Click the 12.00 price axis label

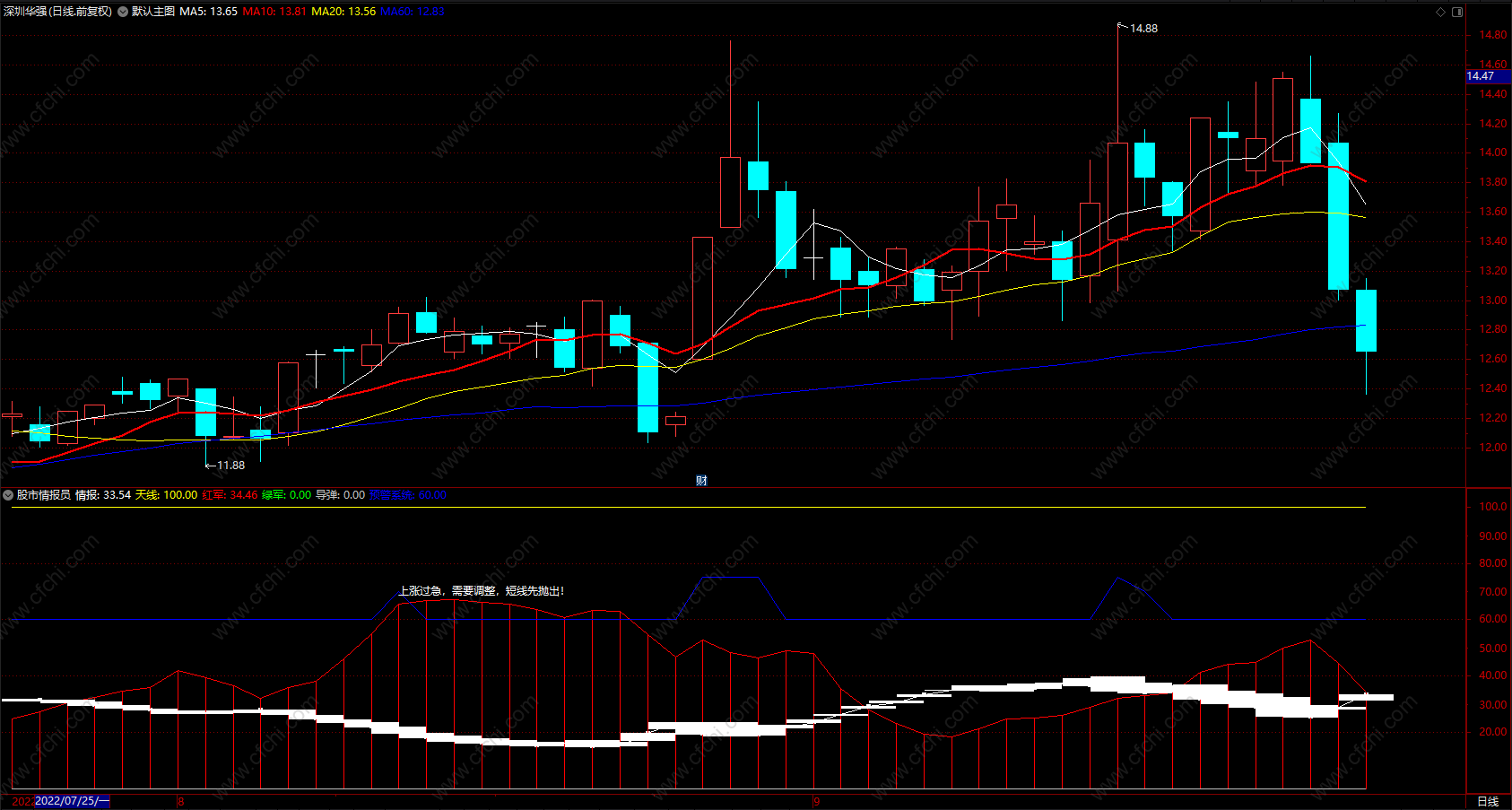(1493, 448)
